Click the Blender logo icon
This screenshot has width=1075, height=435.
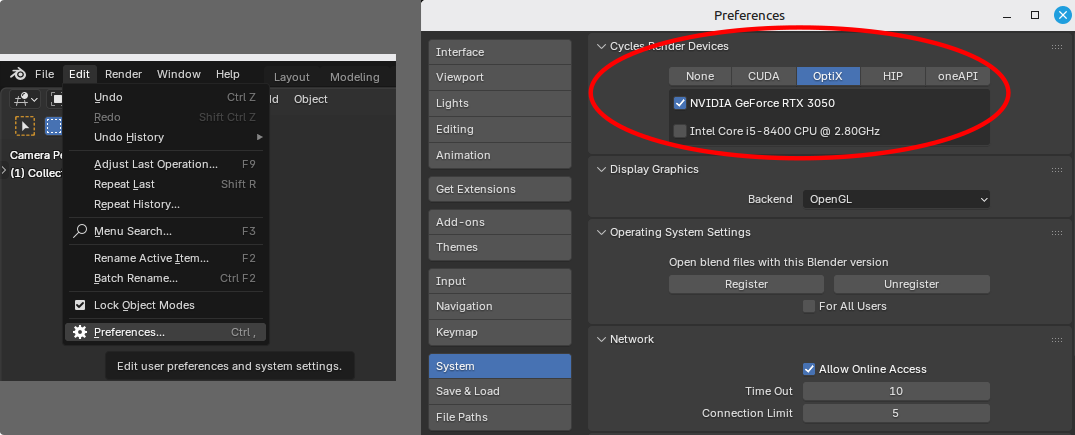coord(18,74)
